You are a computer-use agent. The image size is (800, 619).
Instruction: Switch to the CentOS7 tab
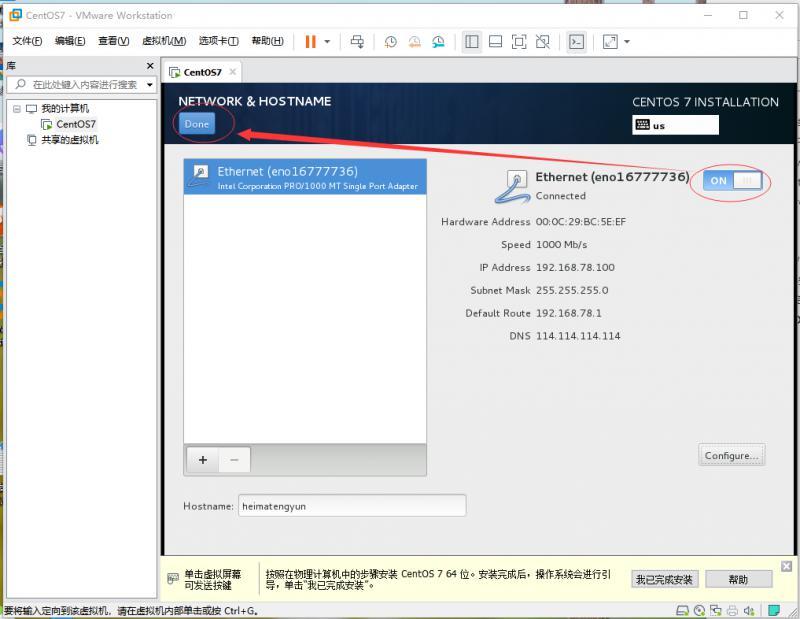[x=202, y=72]
